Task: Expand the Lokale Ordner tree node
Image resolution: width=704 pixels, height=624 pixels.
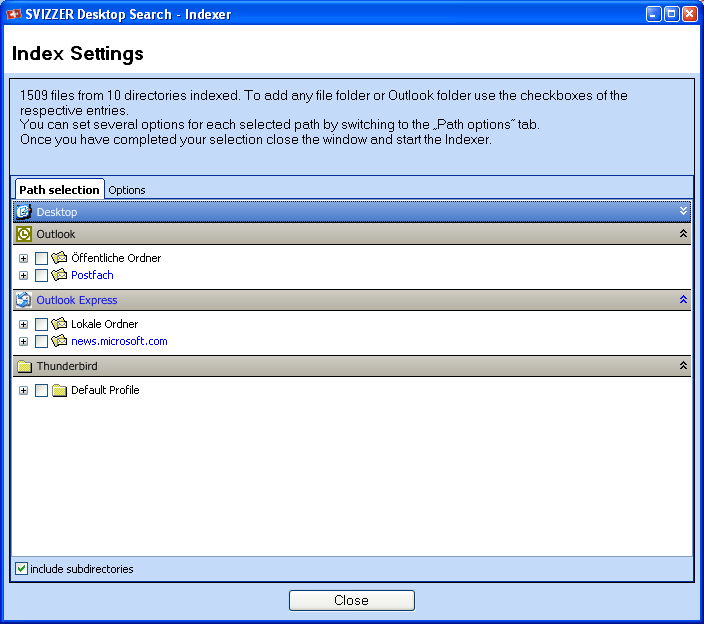Action: [23, 325]
